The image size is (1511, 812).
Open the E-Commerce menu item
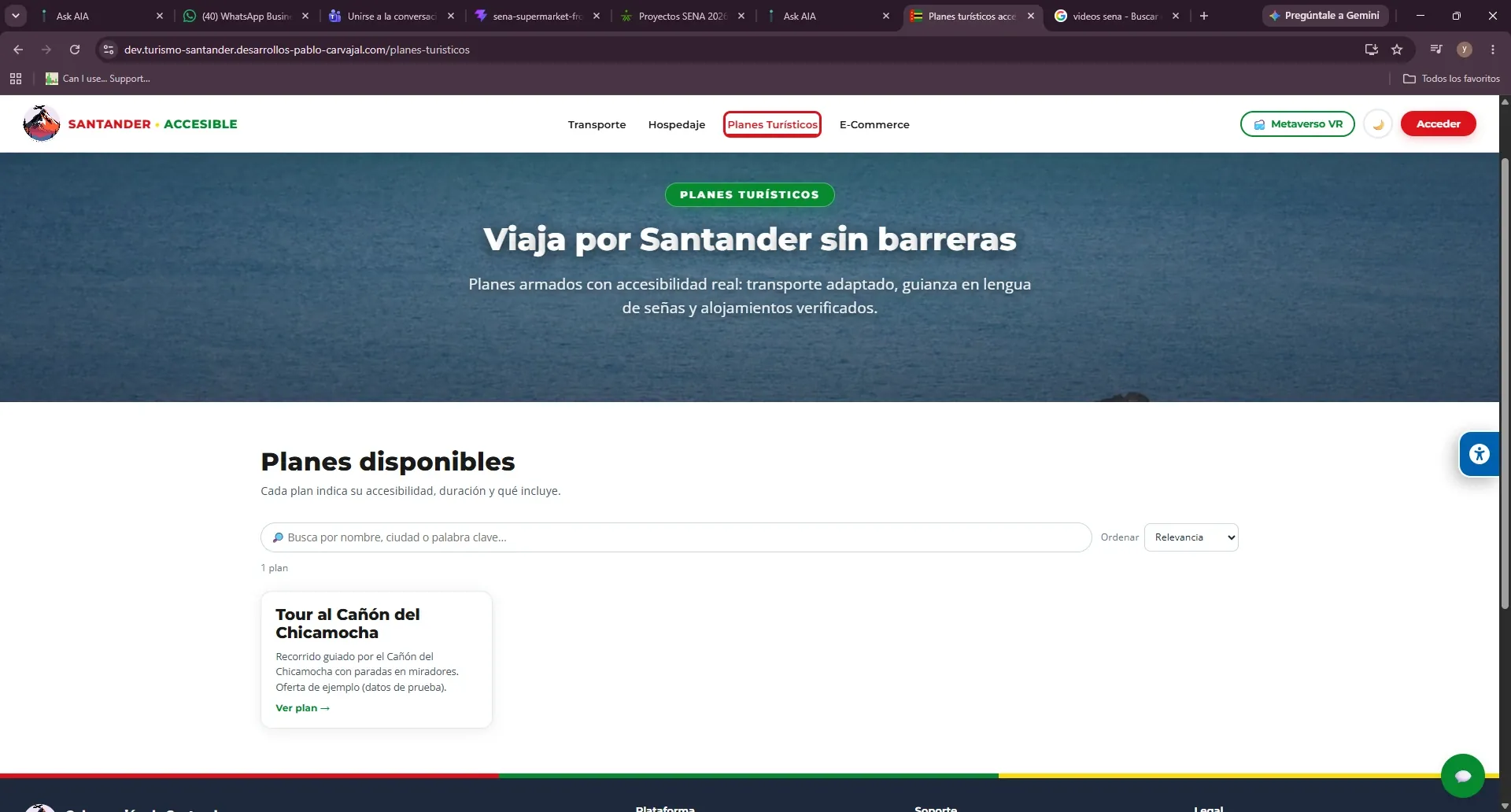[874, 124]
